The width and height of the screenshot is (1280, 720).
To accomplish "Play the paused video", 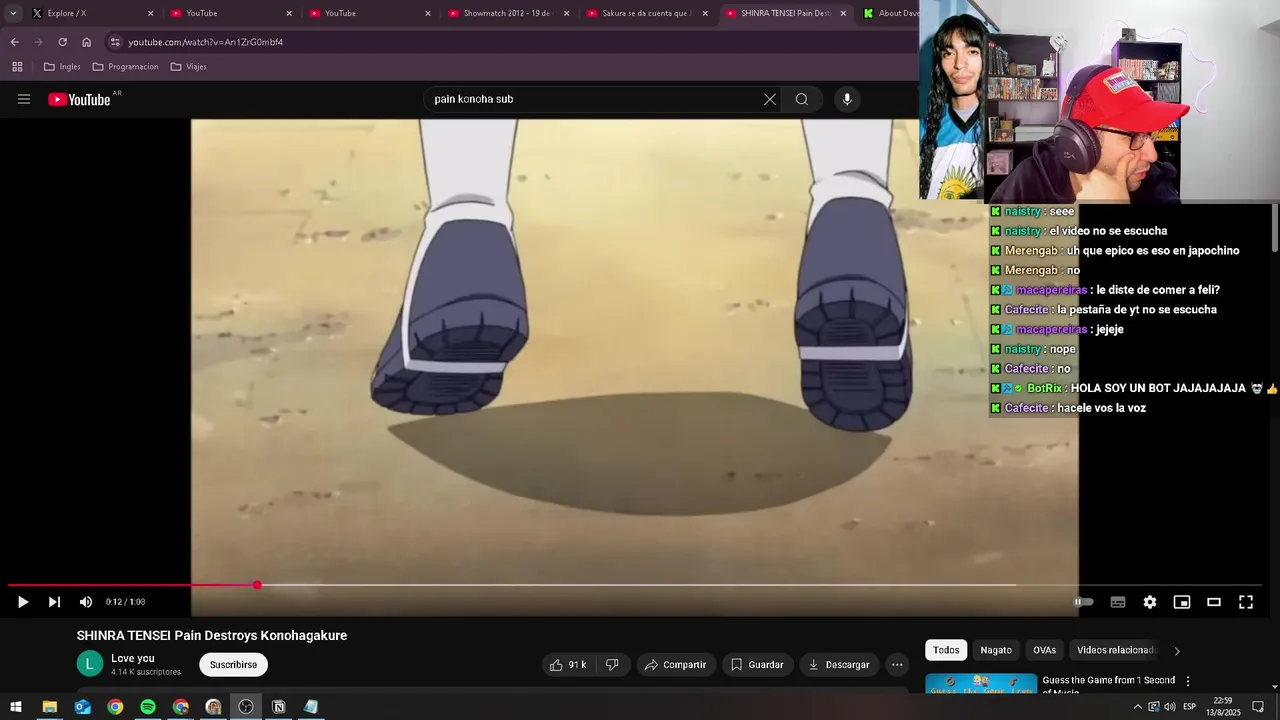I will tap(23, 602).
